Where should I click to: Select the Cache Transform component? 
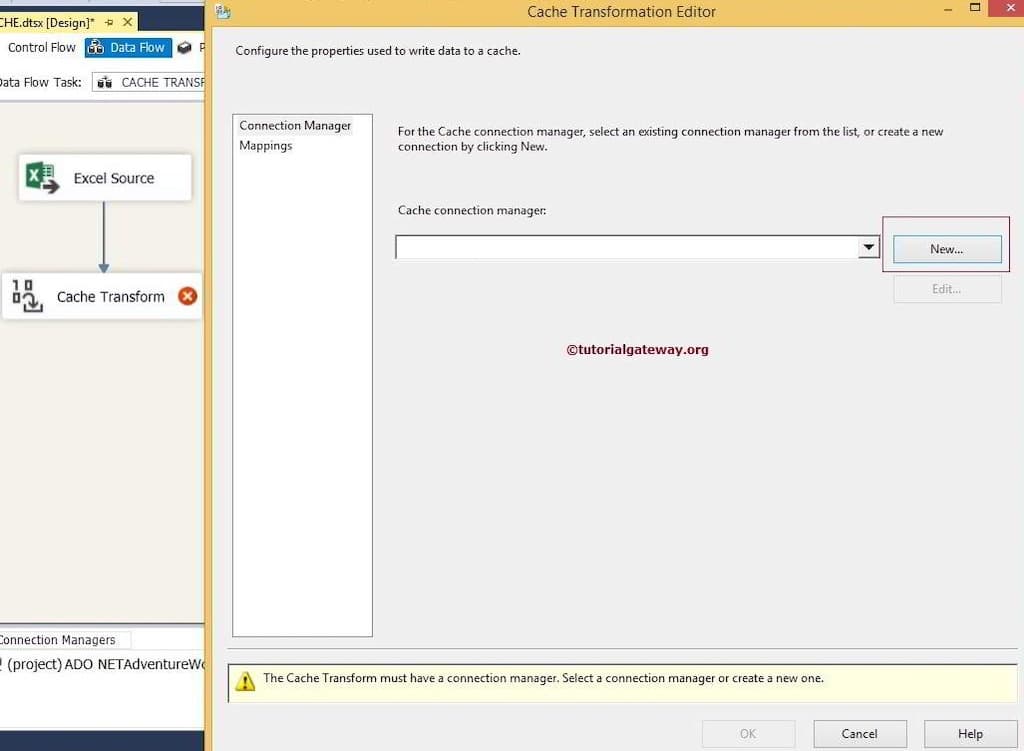pyautogui.click(x=102, y=296)
